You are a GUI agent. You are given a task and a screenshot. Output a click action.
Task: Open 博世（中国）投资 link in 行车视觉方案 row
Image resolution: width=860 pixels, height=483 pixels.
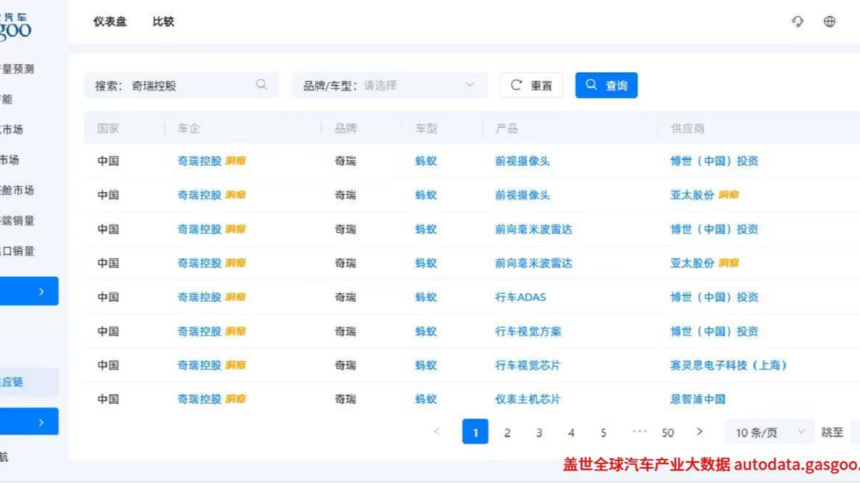(x=714, y=331)
